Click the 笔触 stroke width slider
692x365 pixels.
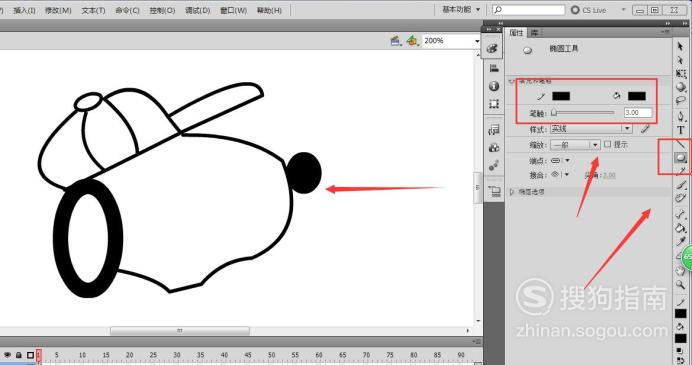click(x=583, y=113)
